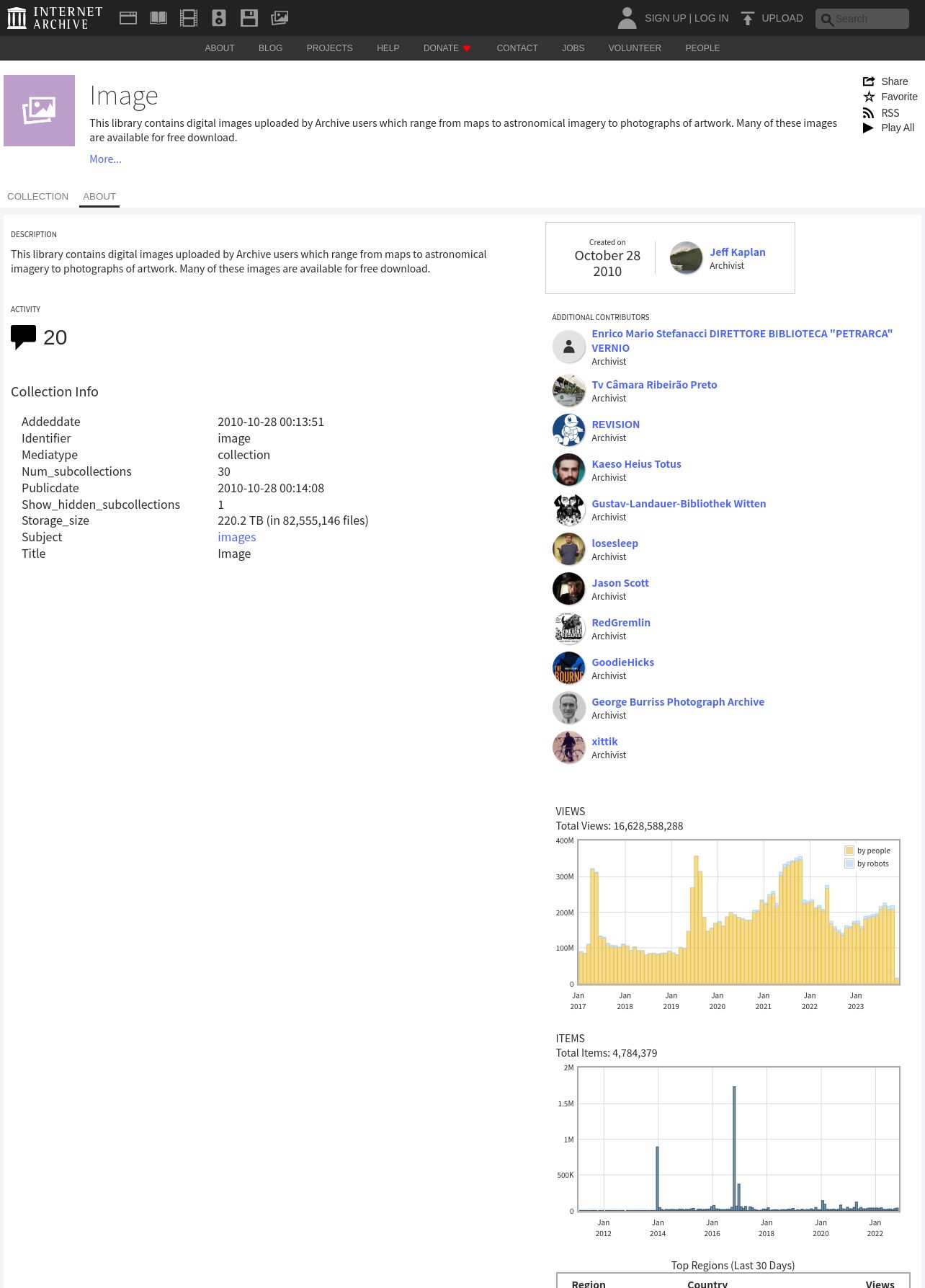Click the LOG IN link
Viewport: 925px width, 1288px height.
click(x=711, y=18)
